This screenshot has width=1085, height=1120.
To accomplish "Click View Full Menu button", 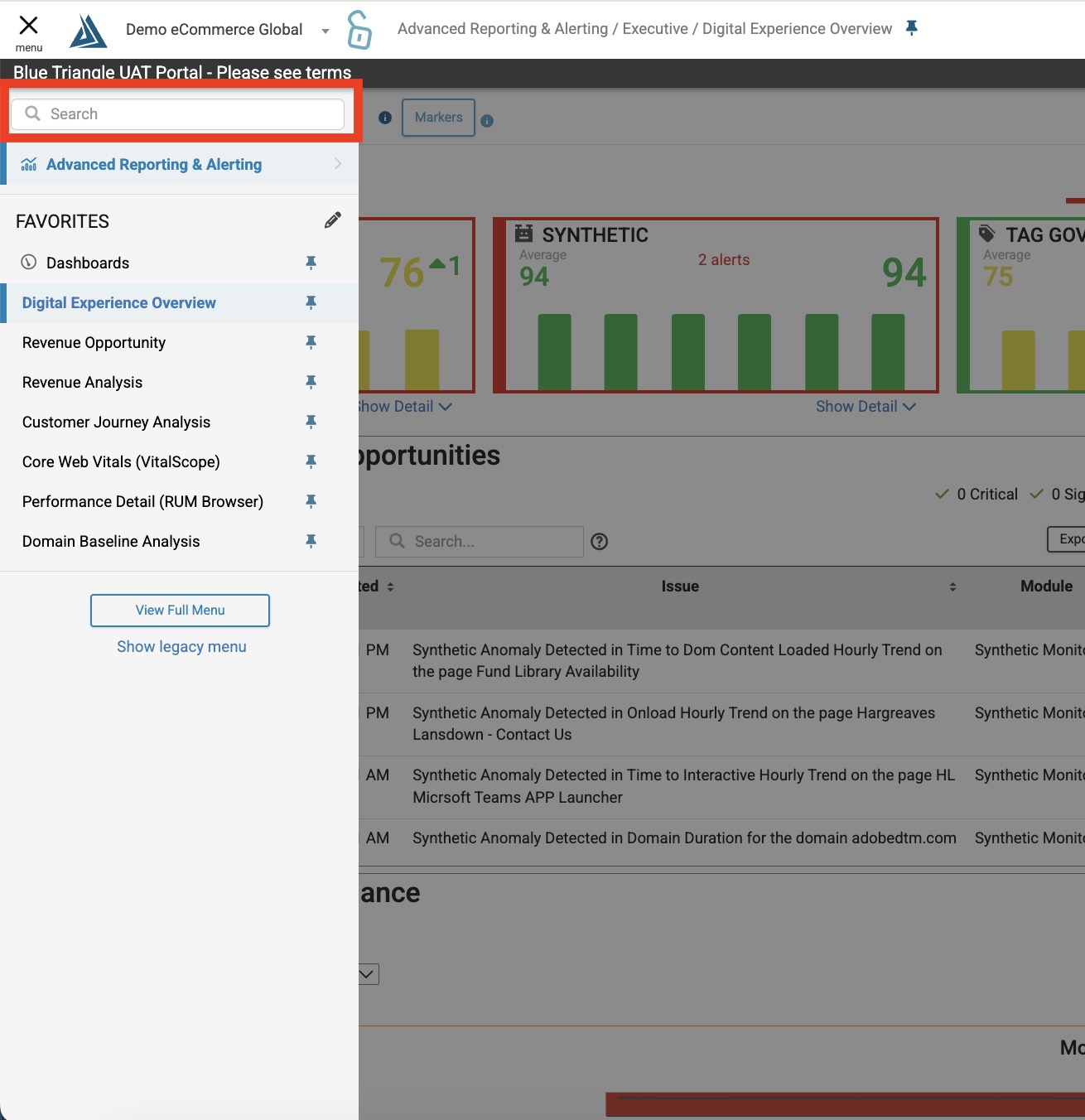I will (180, 610).
